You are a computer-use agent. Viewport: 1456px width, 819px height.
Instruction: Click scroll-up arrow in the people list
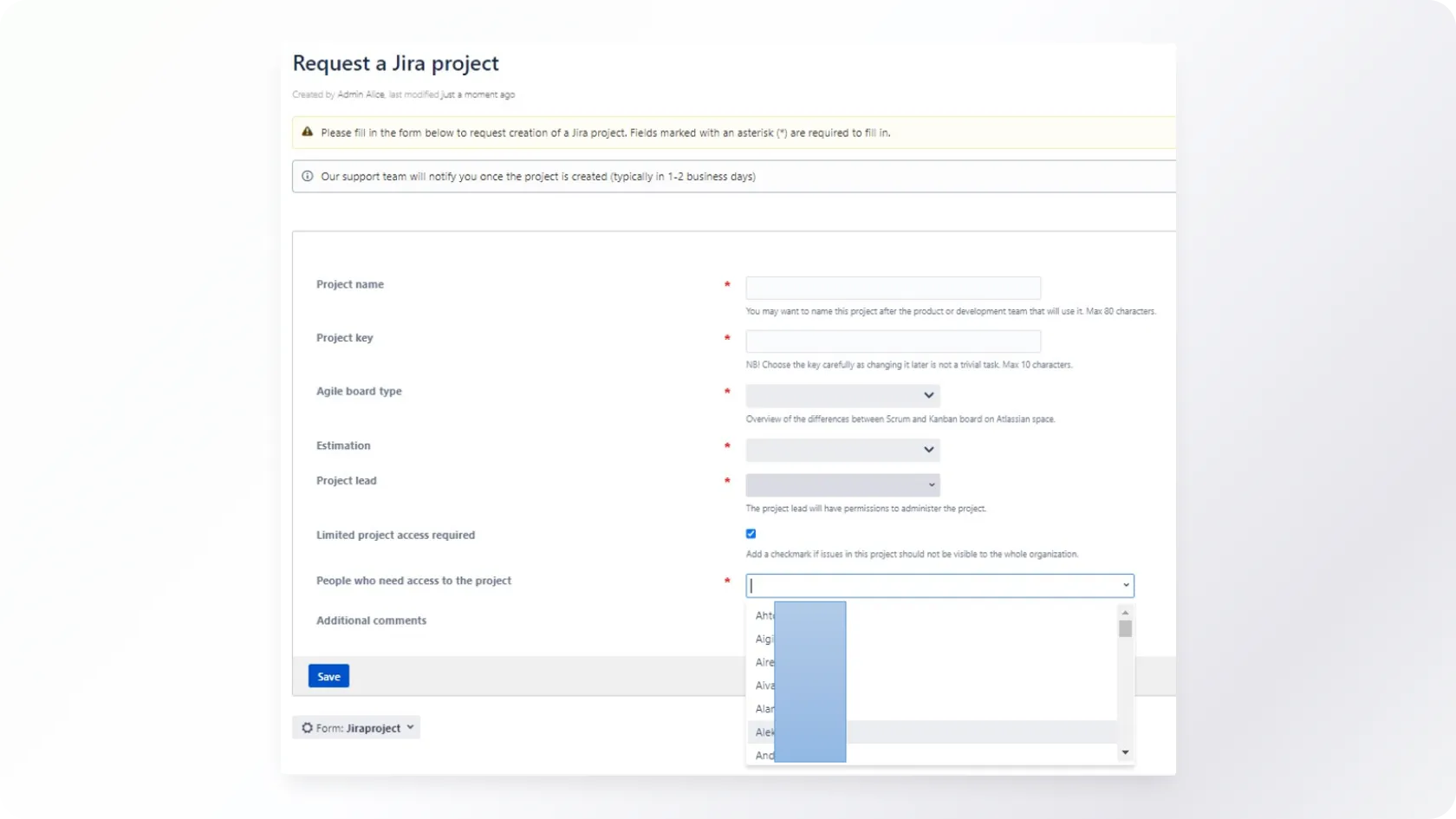(x=1125, y=613)
